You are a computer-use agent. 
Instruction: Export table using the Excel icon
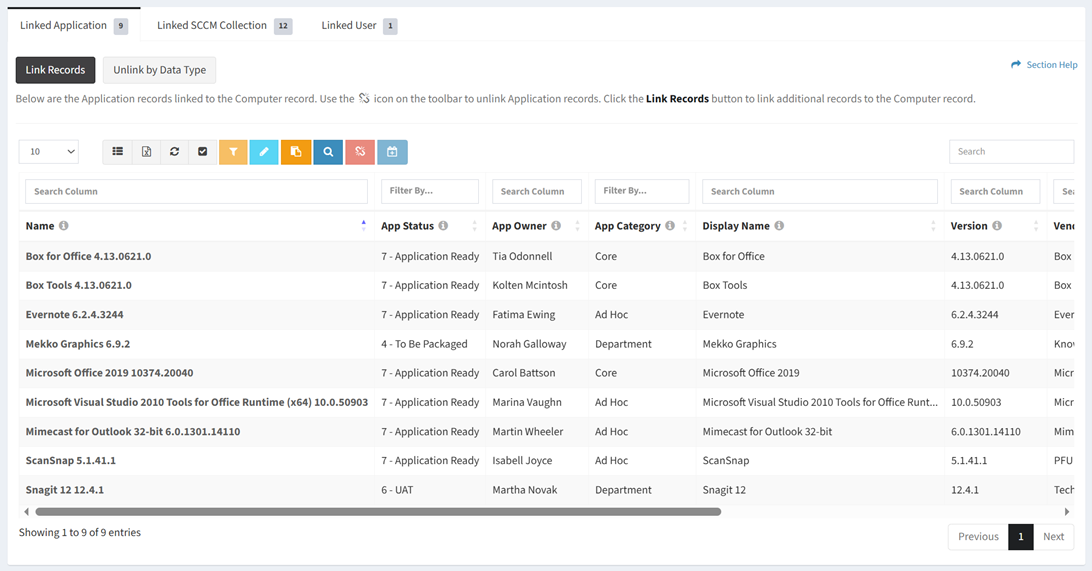146,152
